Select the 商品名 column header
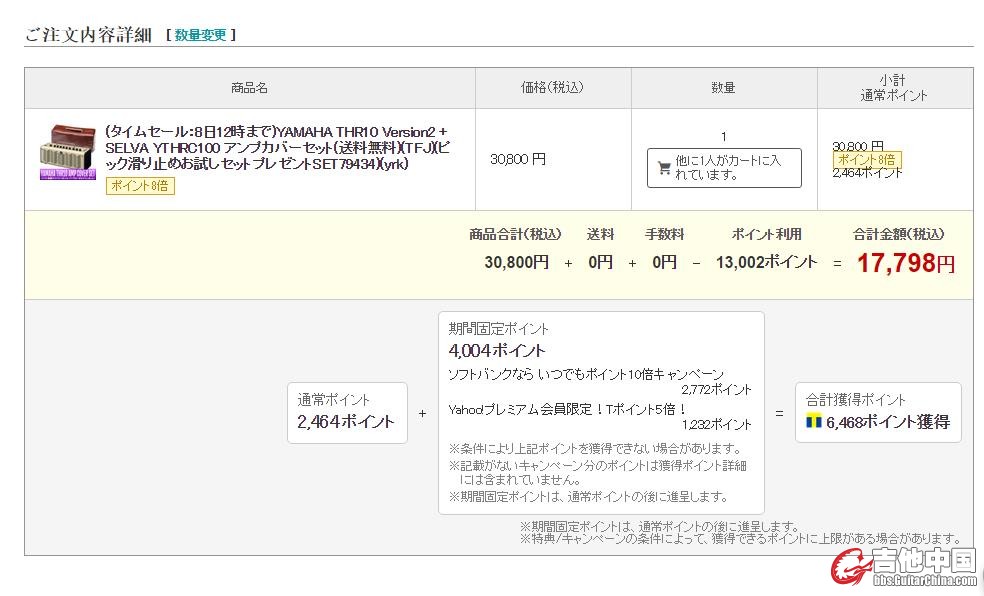 [250, 88]
